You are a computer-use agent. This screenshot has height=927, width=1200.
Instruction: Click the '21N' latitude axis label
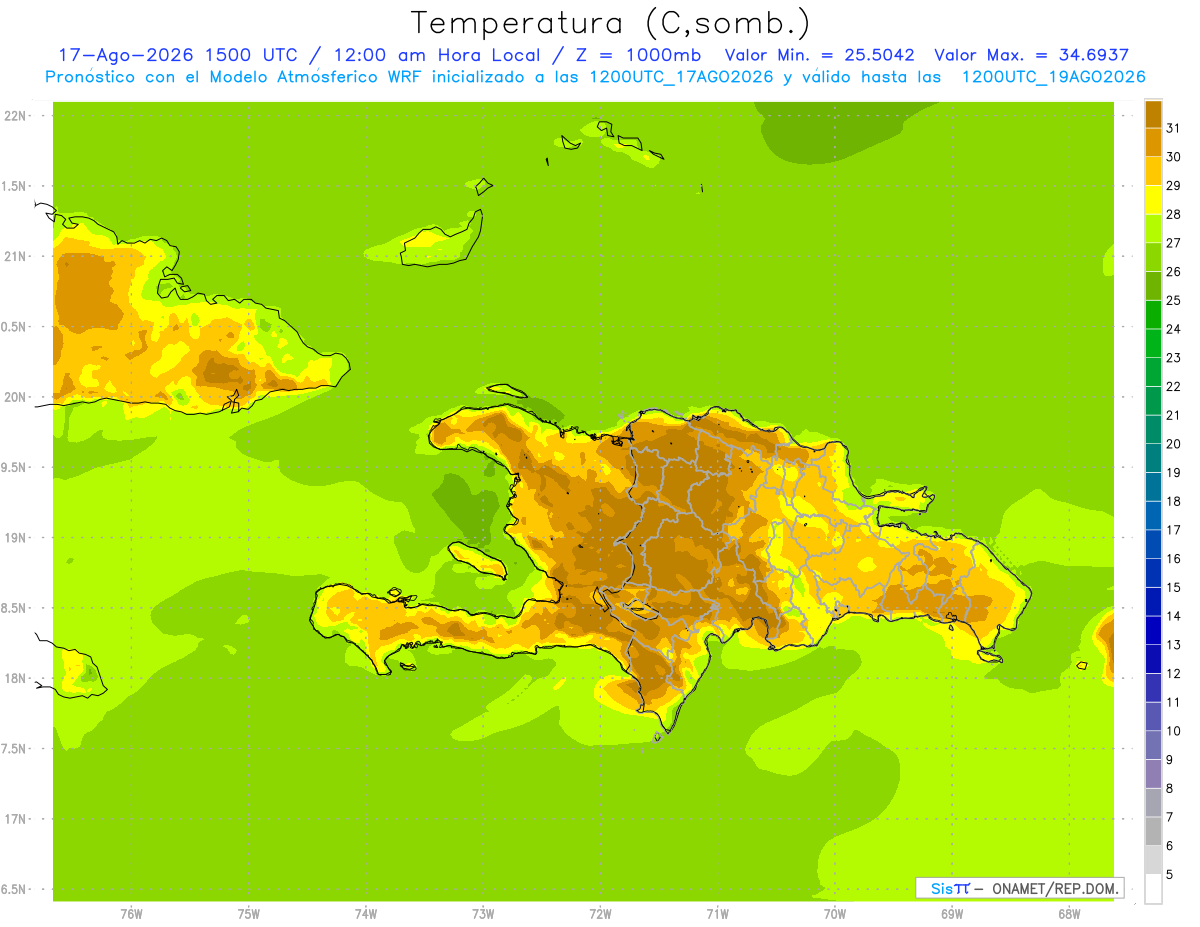(14, 257)
